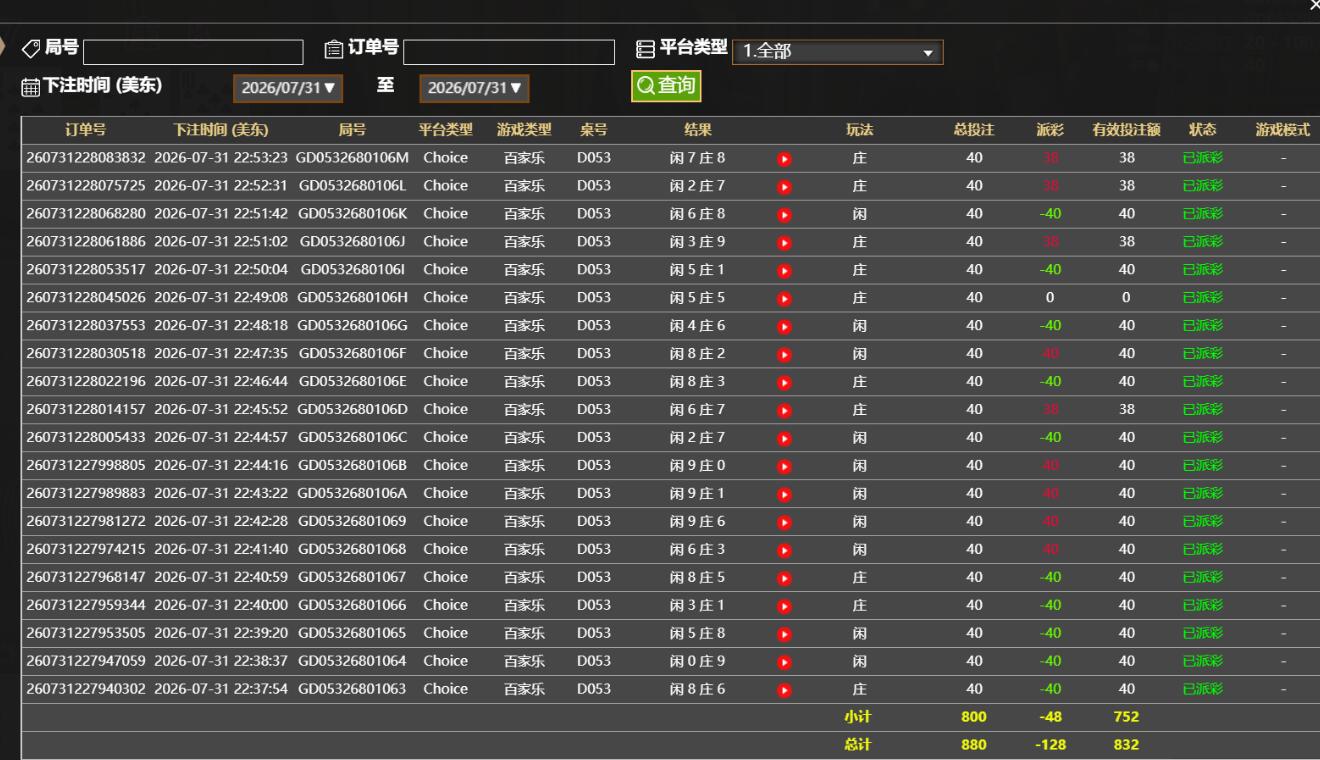
Task: Click the total payout value -128
Action: (x=1050, y=745)
